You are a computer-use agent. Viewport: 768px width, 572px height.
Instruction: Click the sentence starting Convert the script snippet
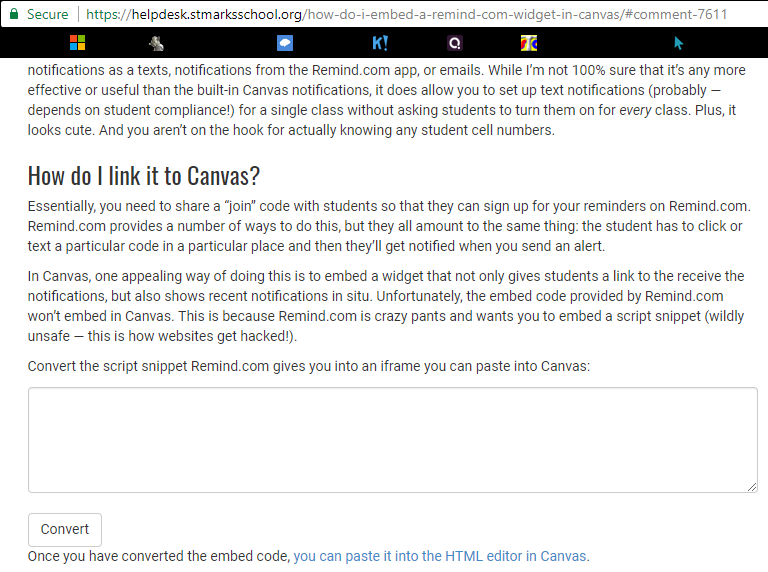(x=309, y=366)
